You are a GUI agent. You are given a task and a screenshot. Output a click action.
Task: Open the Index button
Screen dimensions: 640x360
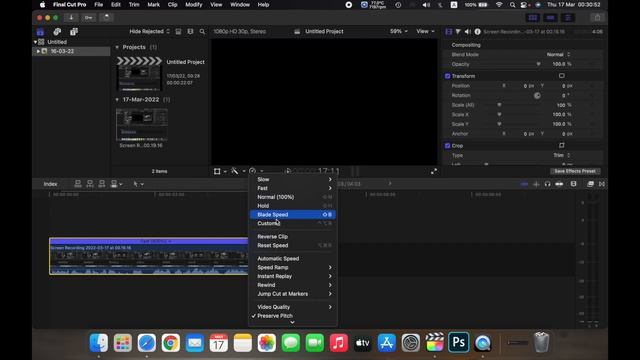click(x=51, y=184)
